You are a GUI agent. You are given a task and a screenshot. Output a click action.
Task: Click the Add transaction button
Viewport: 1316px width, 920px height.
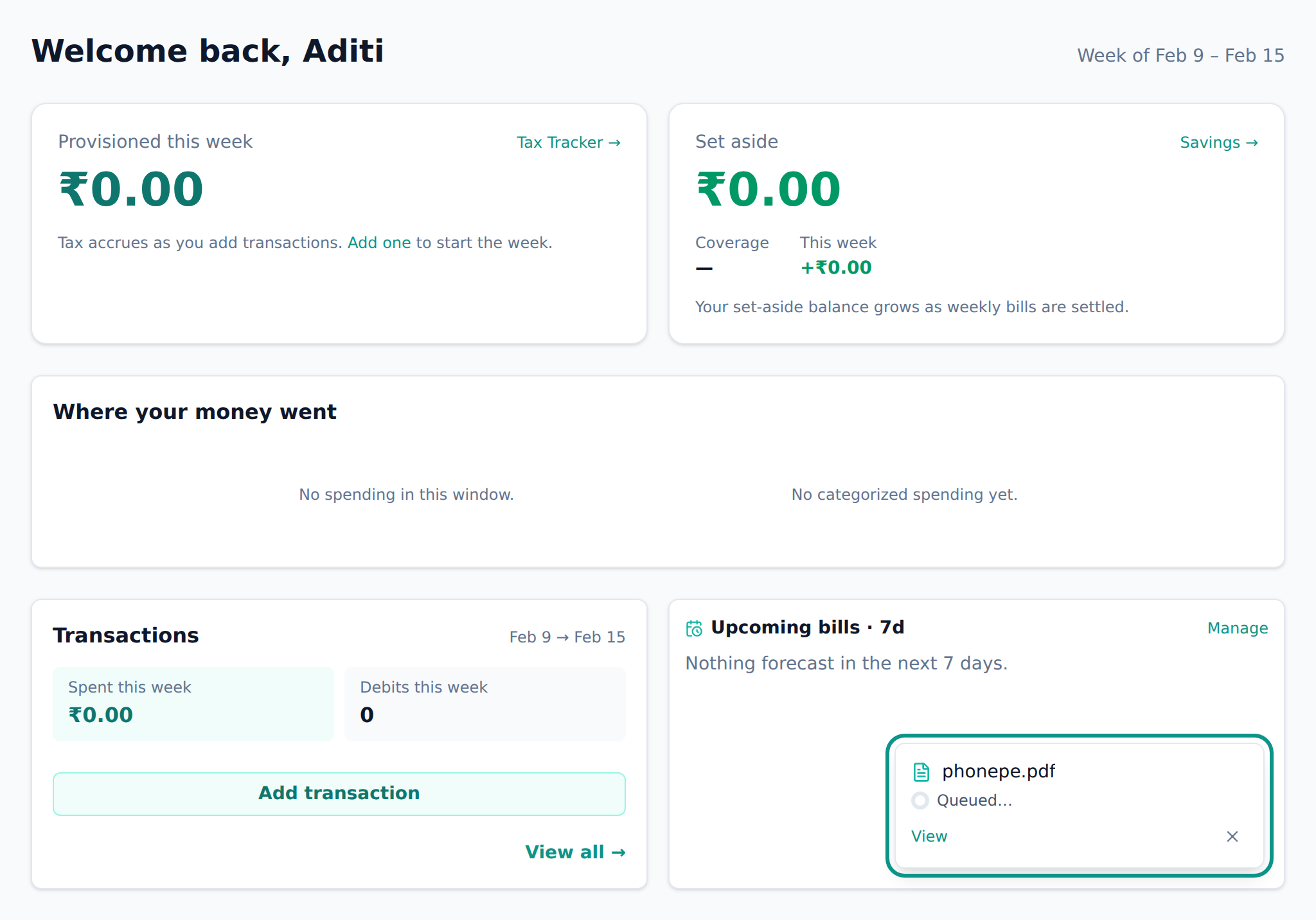(x=339, y=793)
